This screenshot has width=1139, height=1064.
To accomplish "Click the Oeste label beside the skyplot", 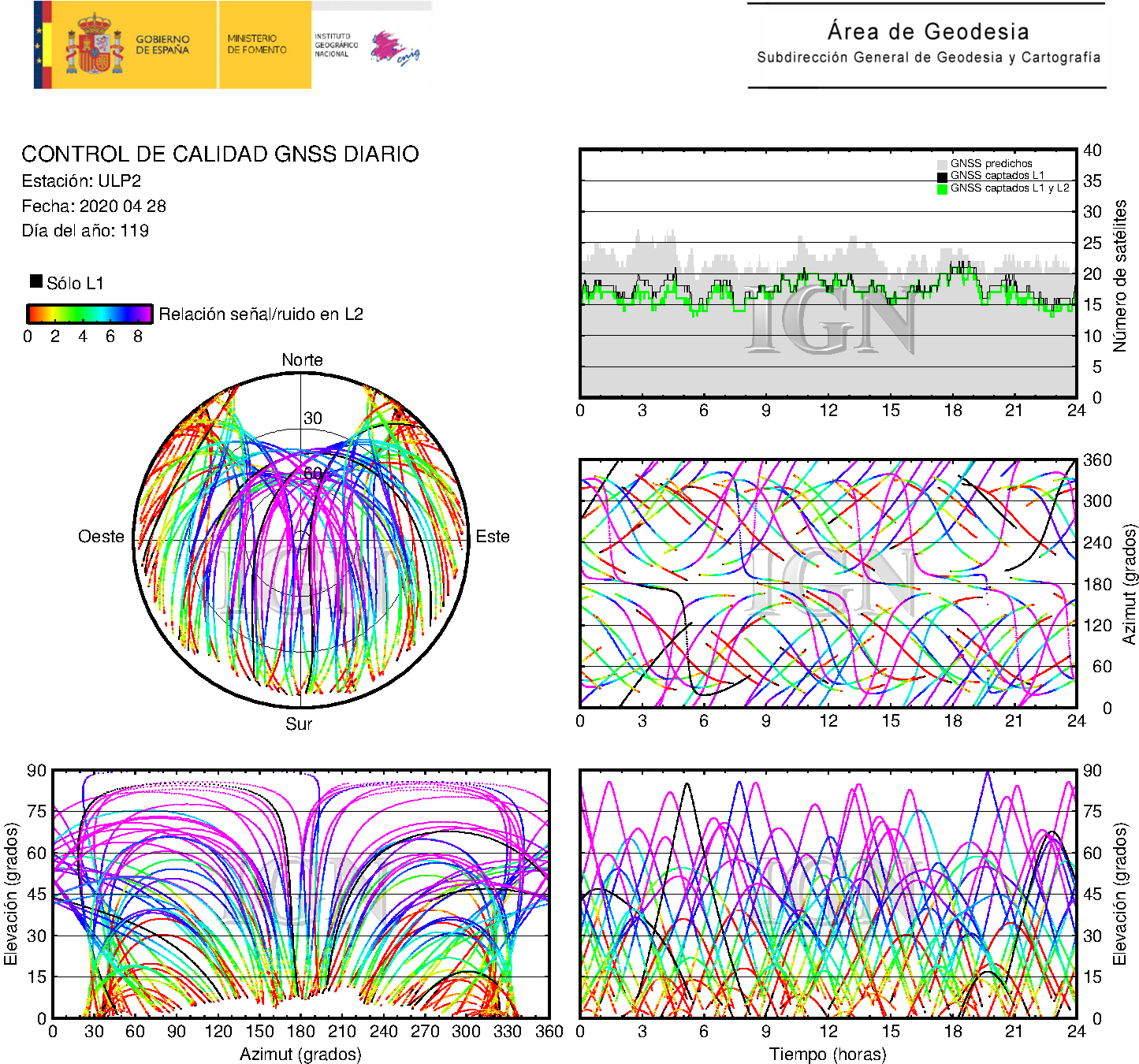I will 101,537.
